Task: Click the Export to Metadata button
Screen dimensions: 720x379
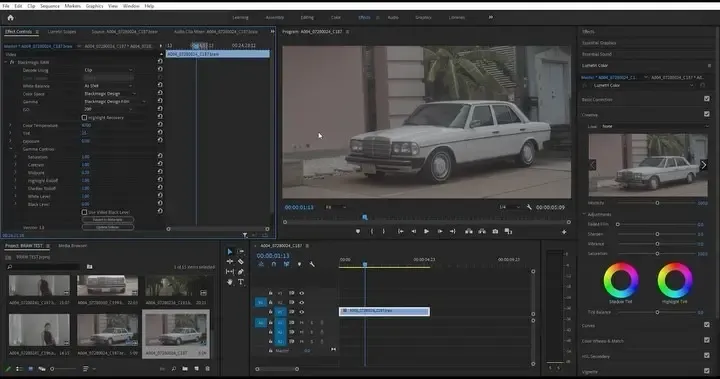Action: [x=108, y=220]
